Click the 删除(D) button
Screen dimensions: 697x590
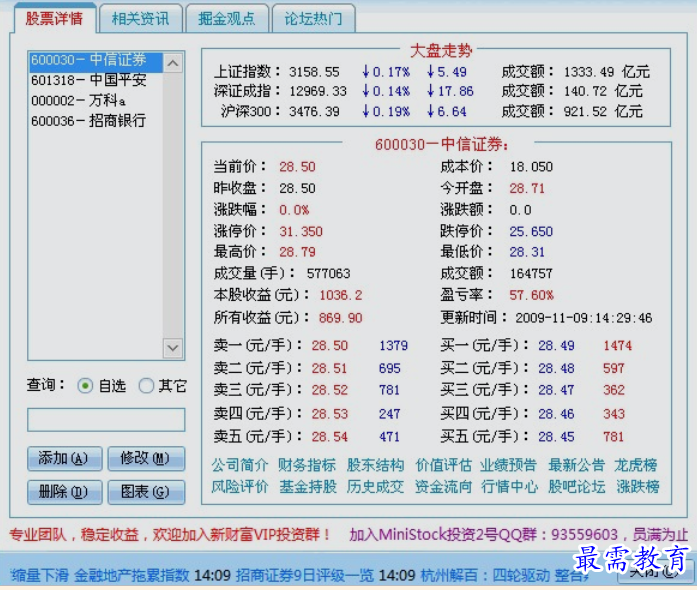(x=65, y=492)
